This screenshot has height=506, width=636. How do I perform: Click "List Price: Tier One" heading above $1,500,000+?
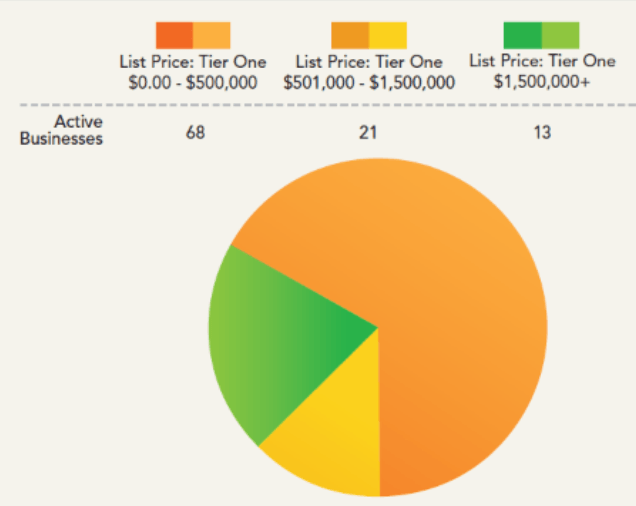(x=541, y=62)
